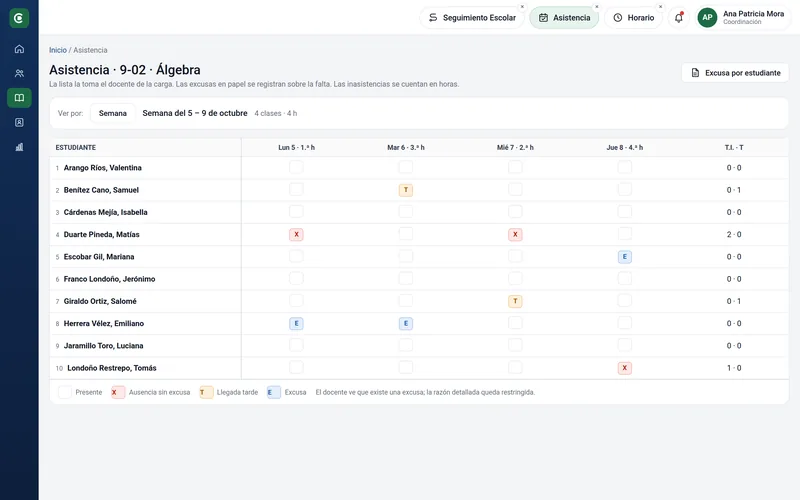Select student Herrera Vélez, Emiliano
Screen dimensions: 800x500
104,323
